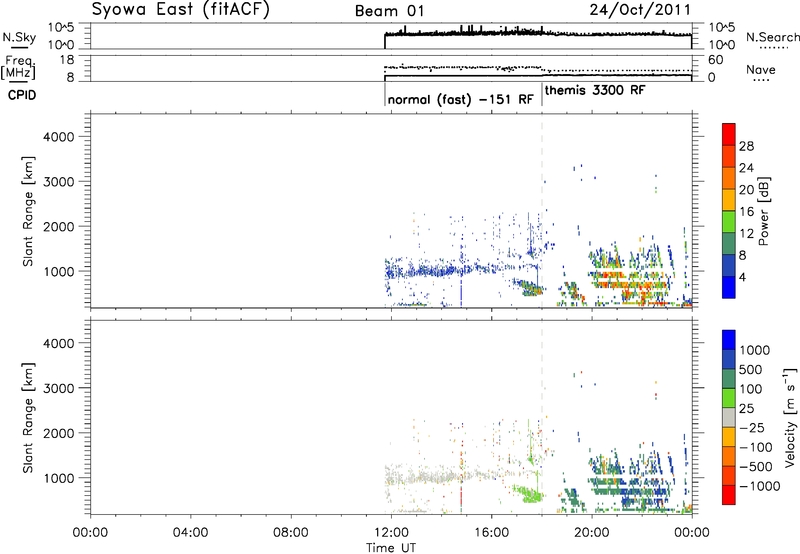Click the date '24/Oct/2011'
Screen dimensions: 800x554
tap(640, 9)
